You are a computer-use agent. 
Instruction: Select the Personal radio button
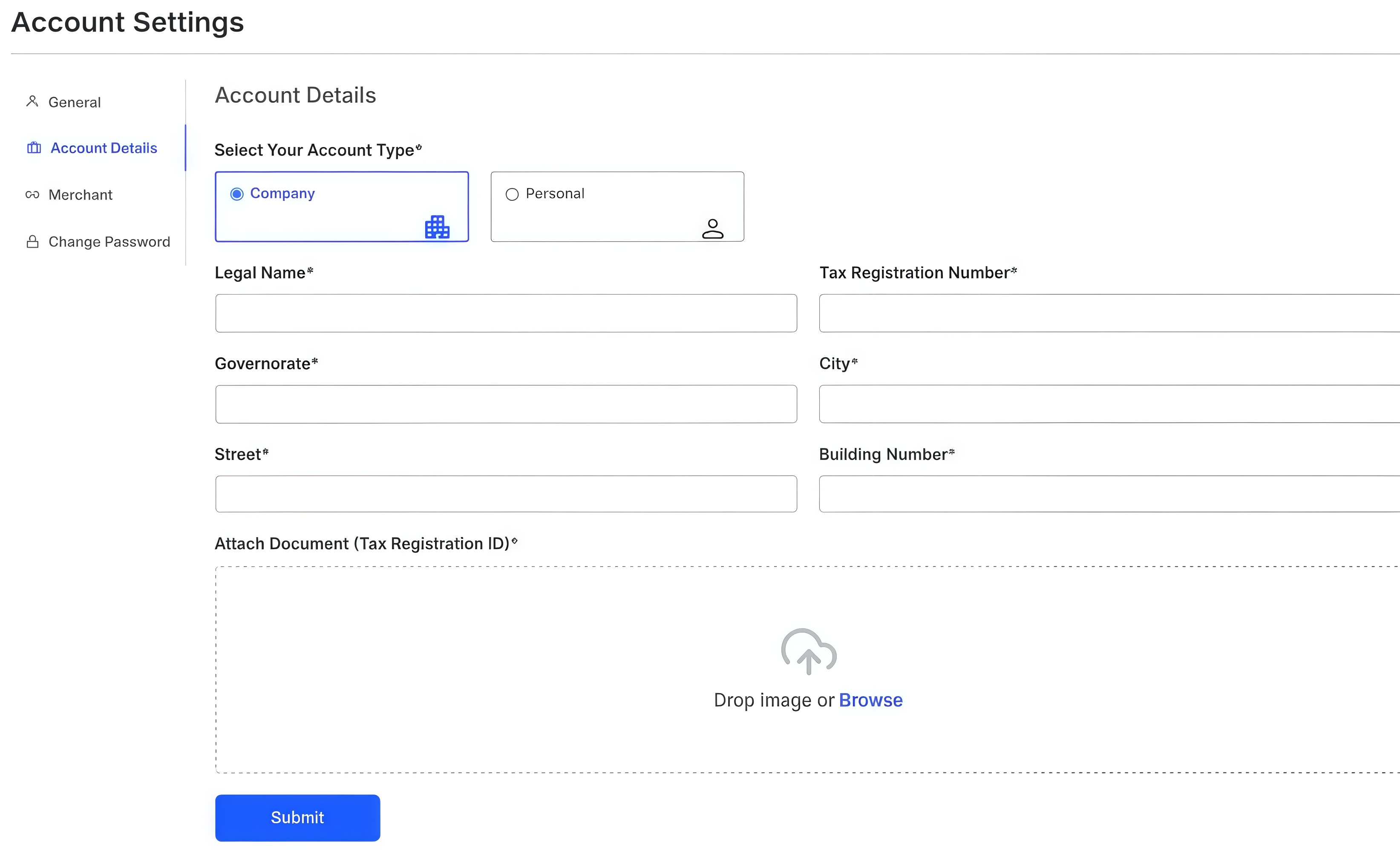[x=512, y=194]
